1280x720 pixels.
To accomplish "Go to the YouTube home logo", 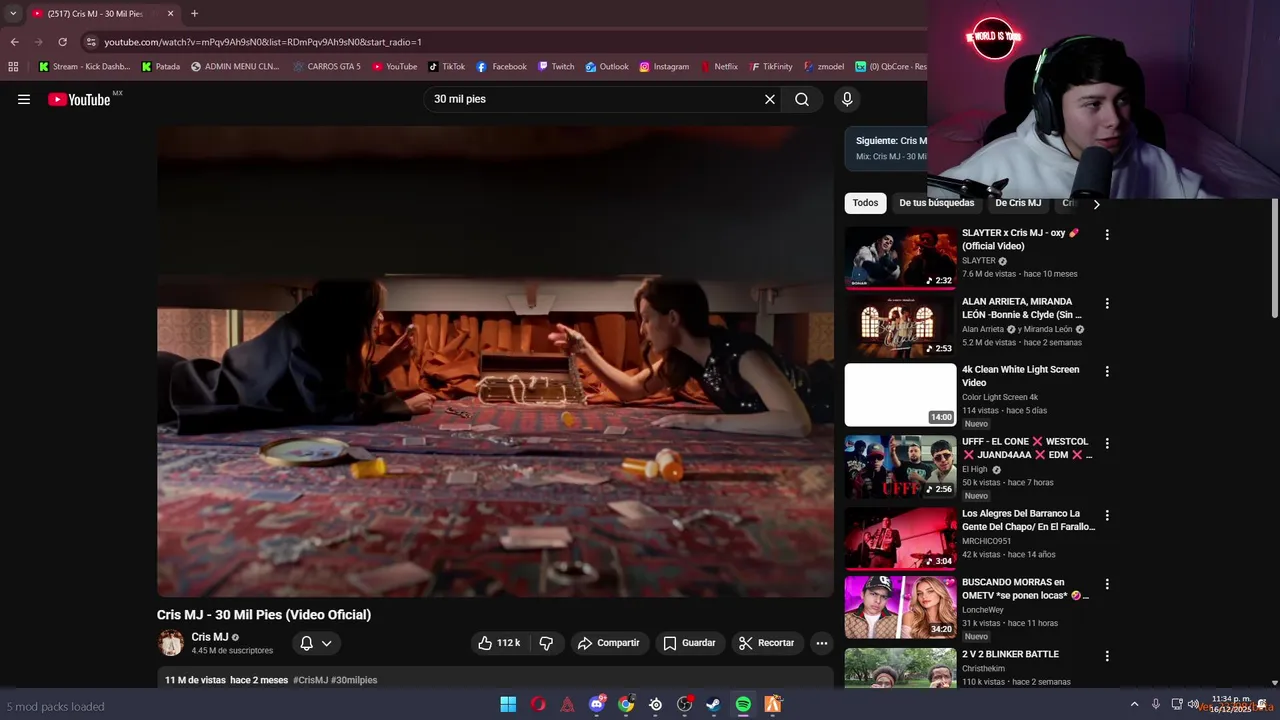I will [79, 99].
